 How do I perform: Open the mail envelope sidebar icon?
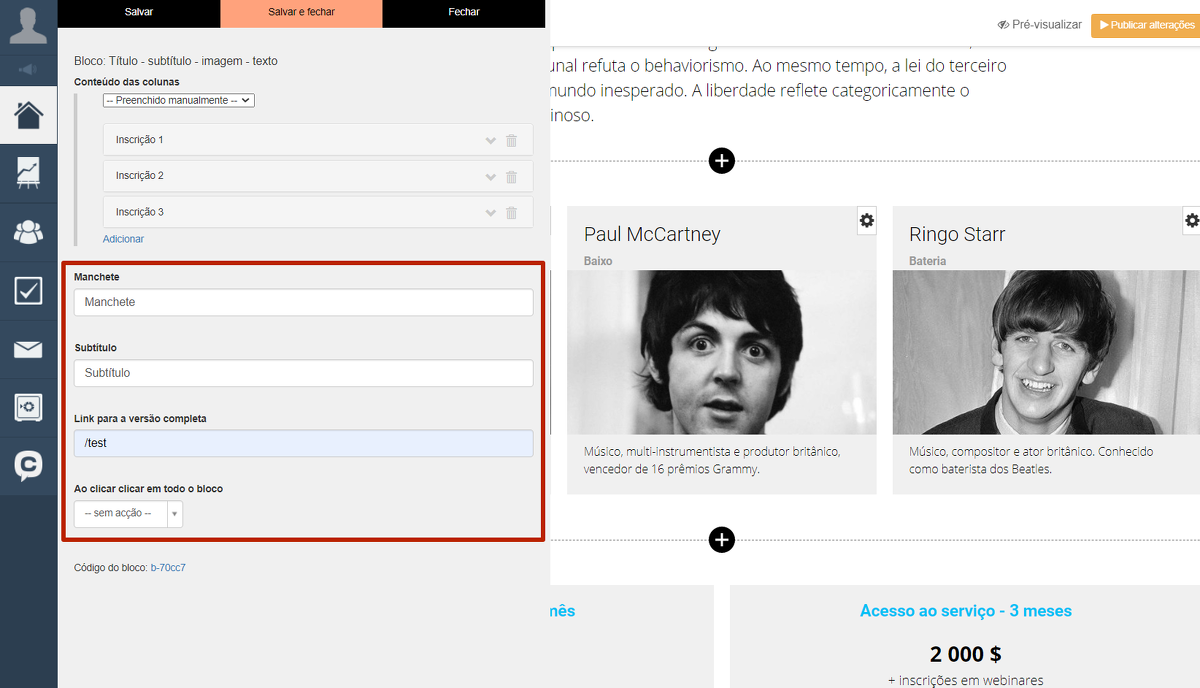28,349
